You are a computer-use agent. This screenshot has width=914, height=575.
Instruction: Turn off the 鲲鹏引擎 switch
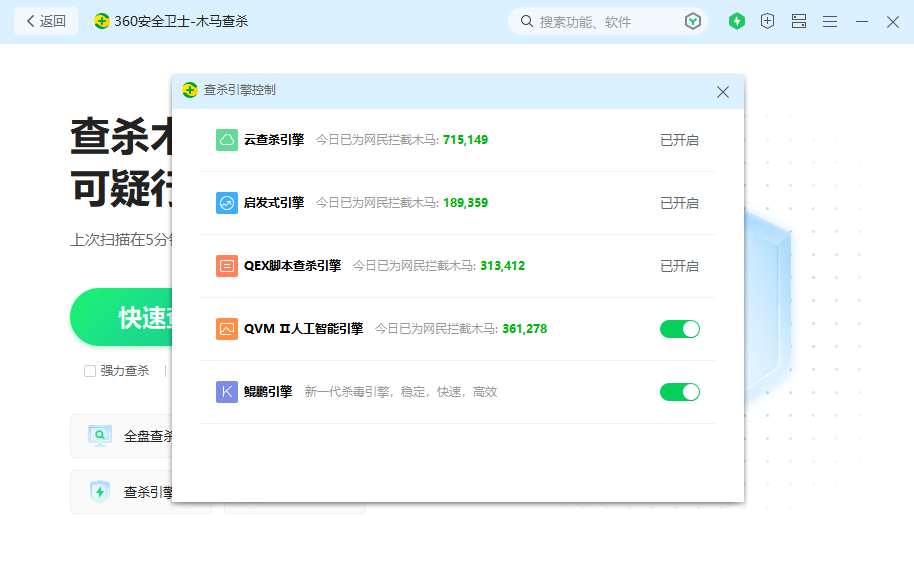coord(680,392)
